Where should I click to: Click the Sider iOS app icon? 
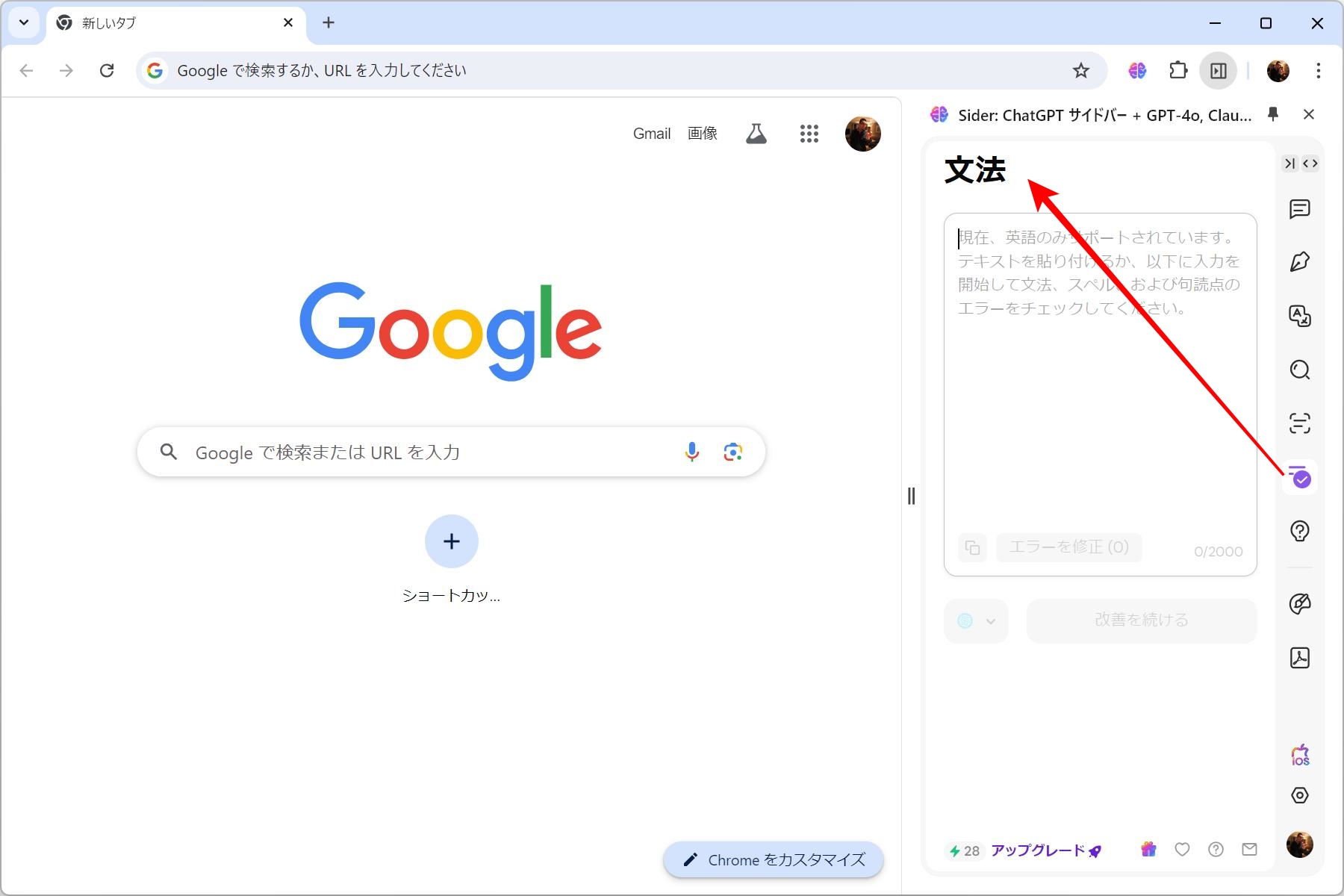tap(1300, 755)
